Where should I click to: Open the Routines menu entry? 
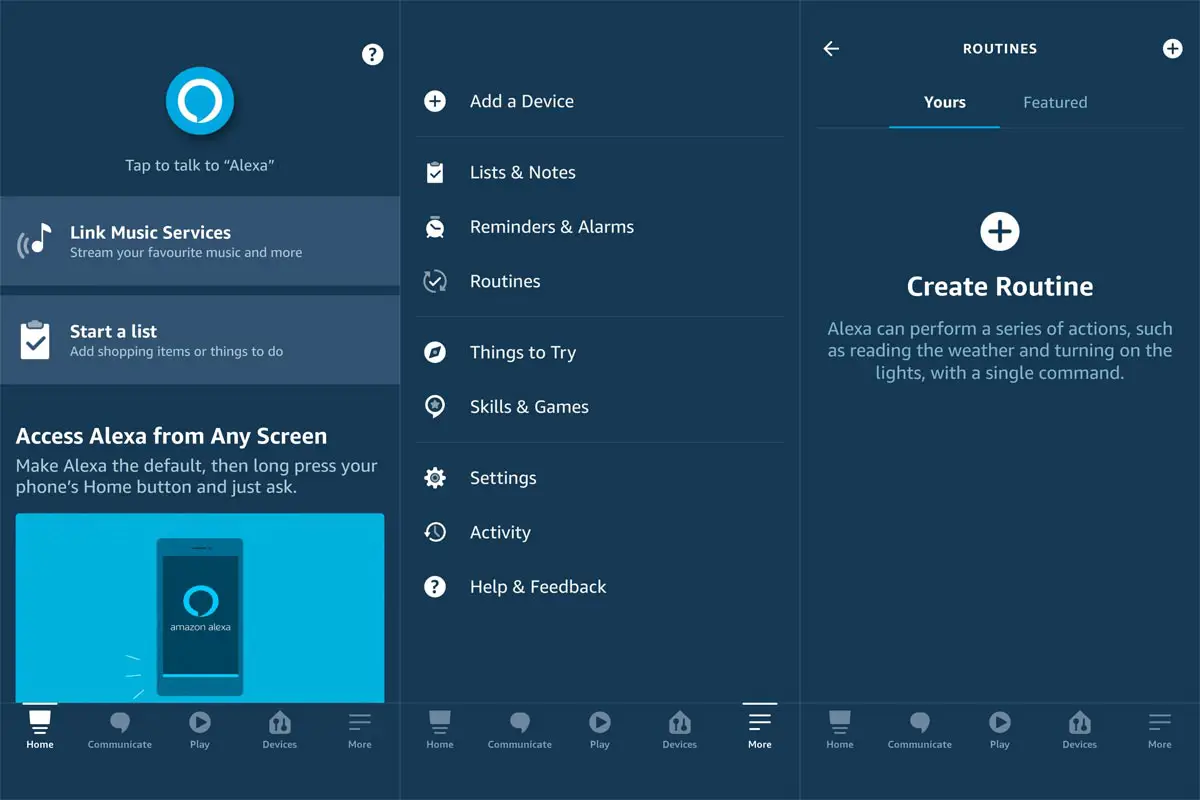click(600, 281)
